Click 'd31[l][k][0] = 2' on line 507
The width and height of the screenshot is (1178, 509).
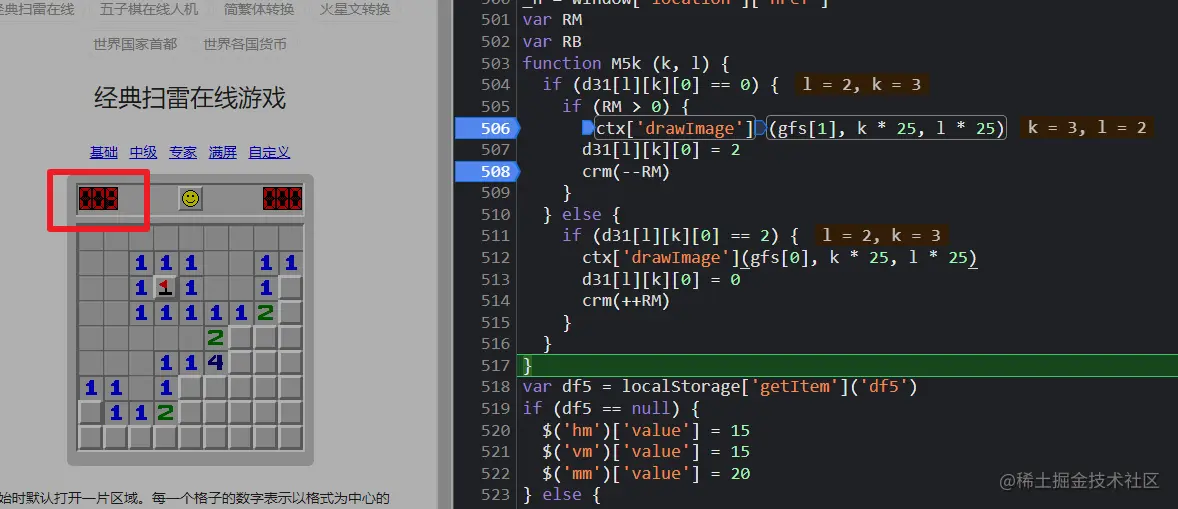pos(661,150)
